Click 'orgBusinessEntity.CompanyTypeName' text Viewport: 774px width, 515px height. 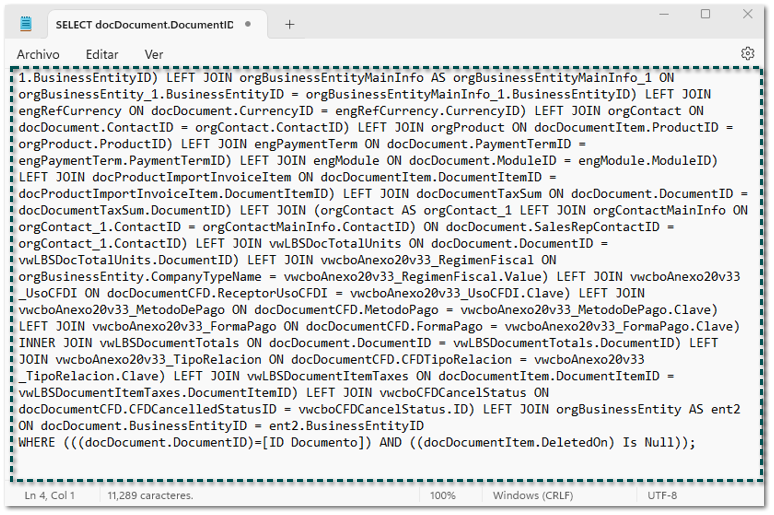[140, 277]
